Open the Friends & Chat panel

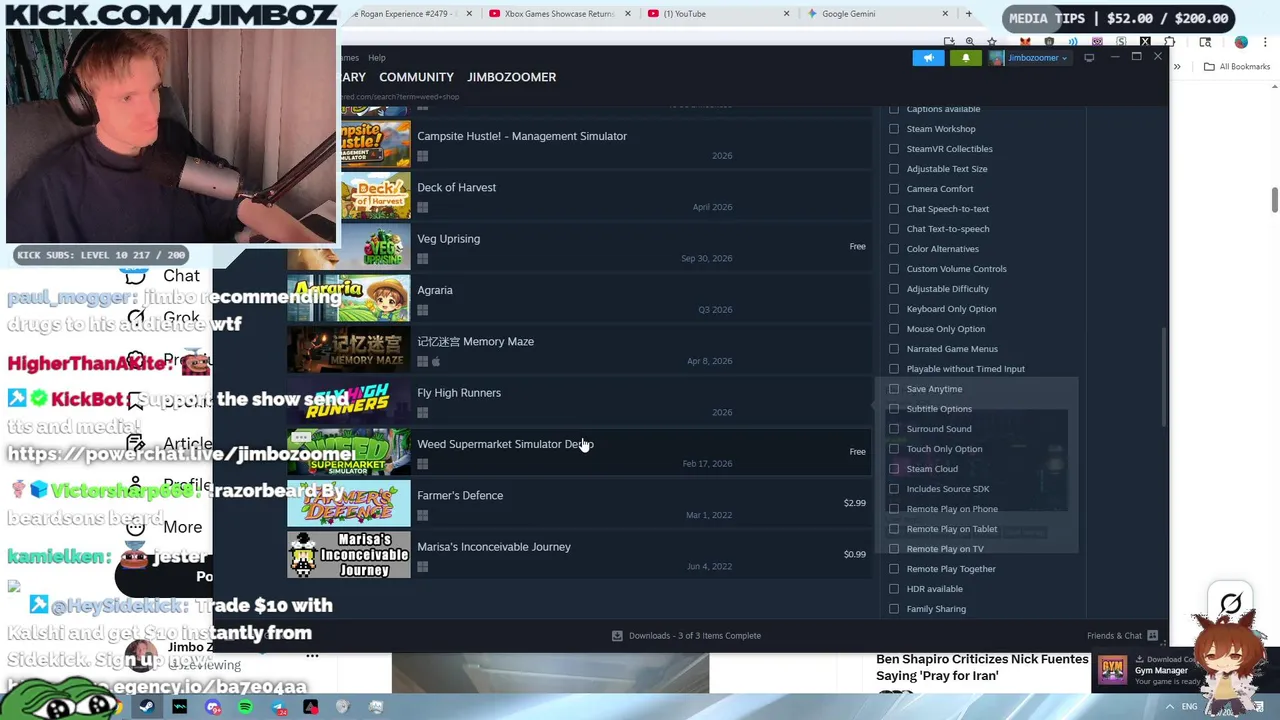pos(1122,636)
